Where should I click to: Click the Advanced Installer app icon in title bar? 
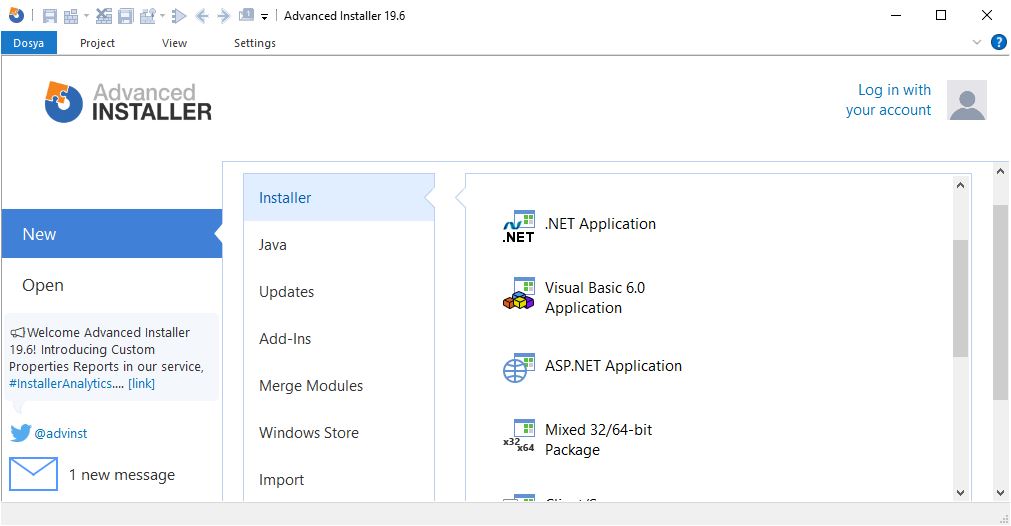(x=16, y=15)
